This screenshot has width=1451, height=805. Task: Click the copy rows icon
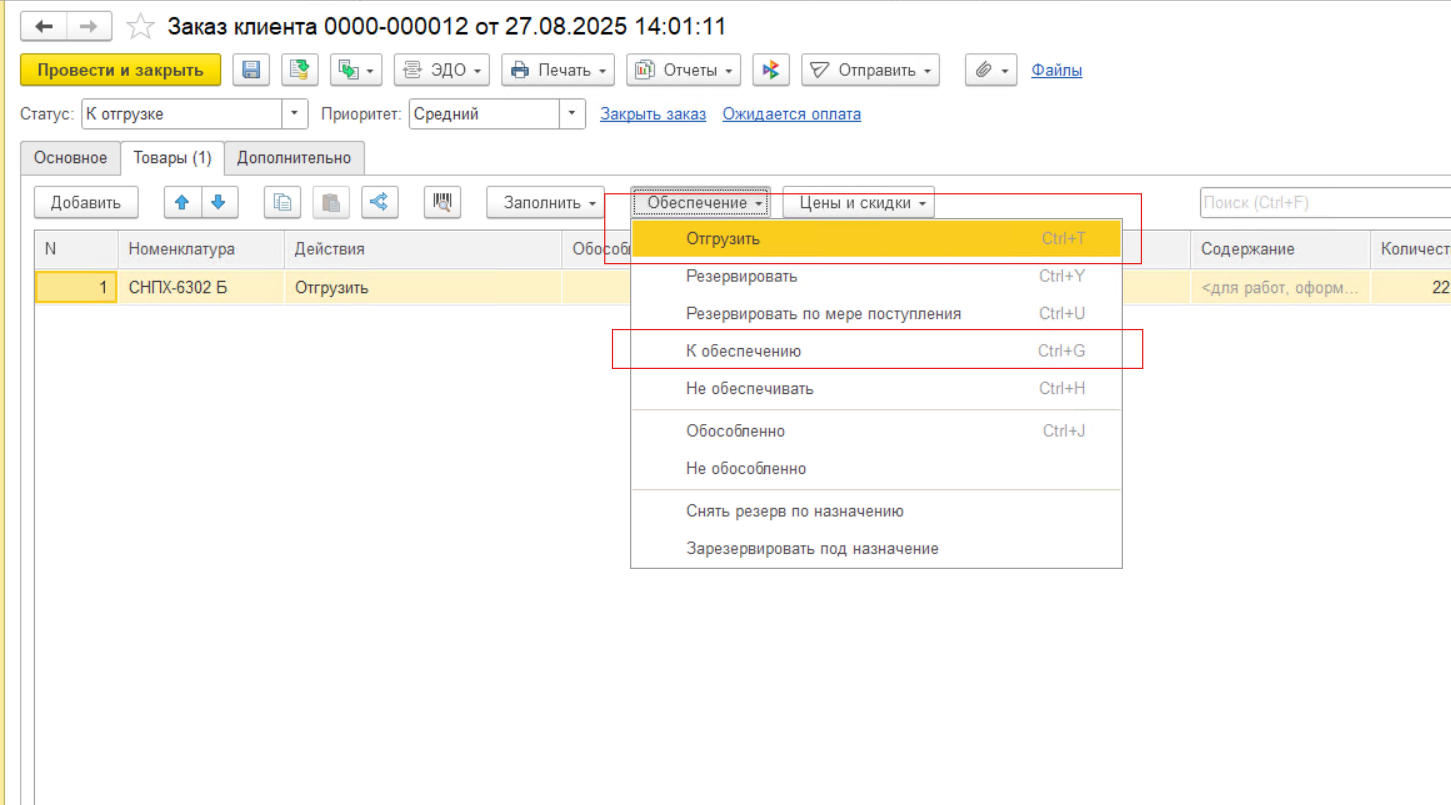pyautogui.click(x=282, y=202)
